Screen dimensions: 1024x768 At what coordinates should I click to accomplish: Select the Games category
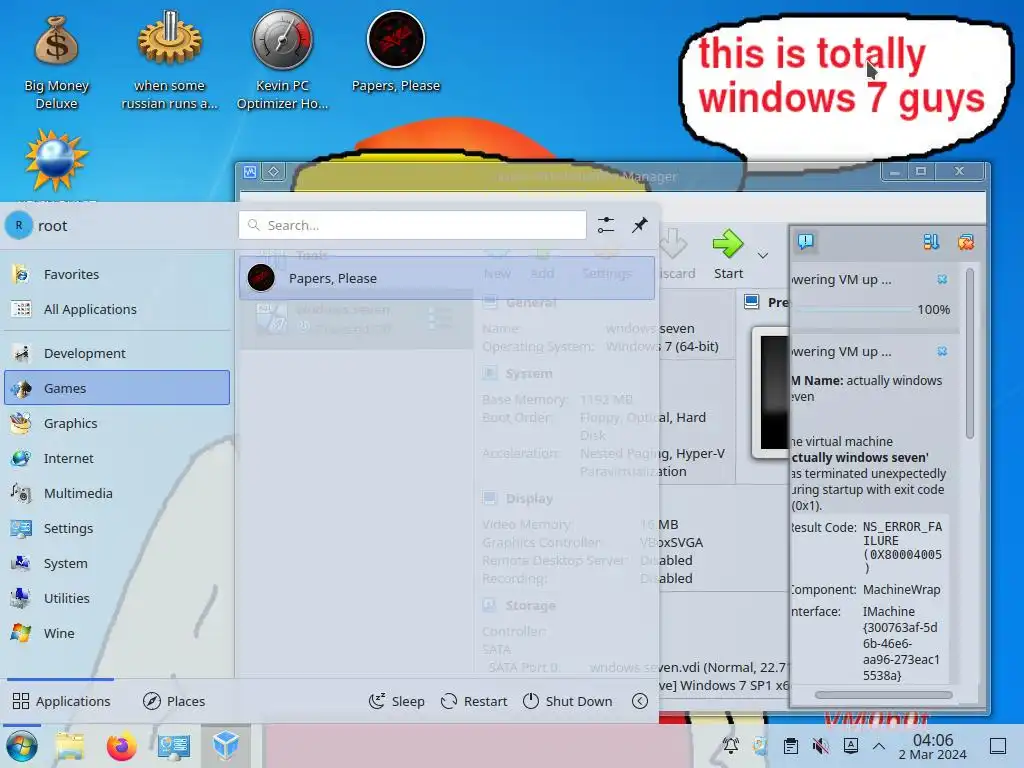[x=118, y=388]
